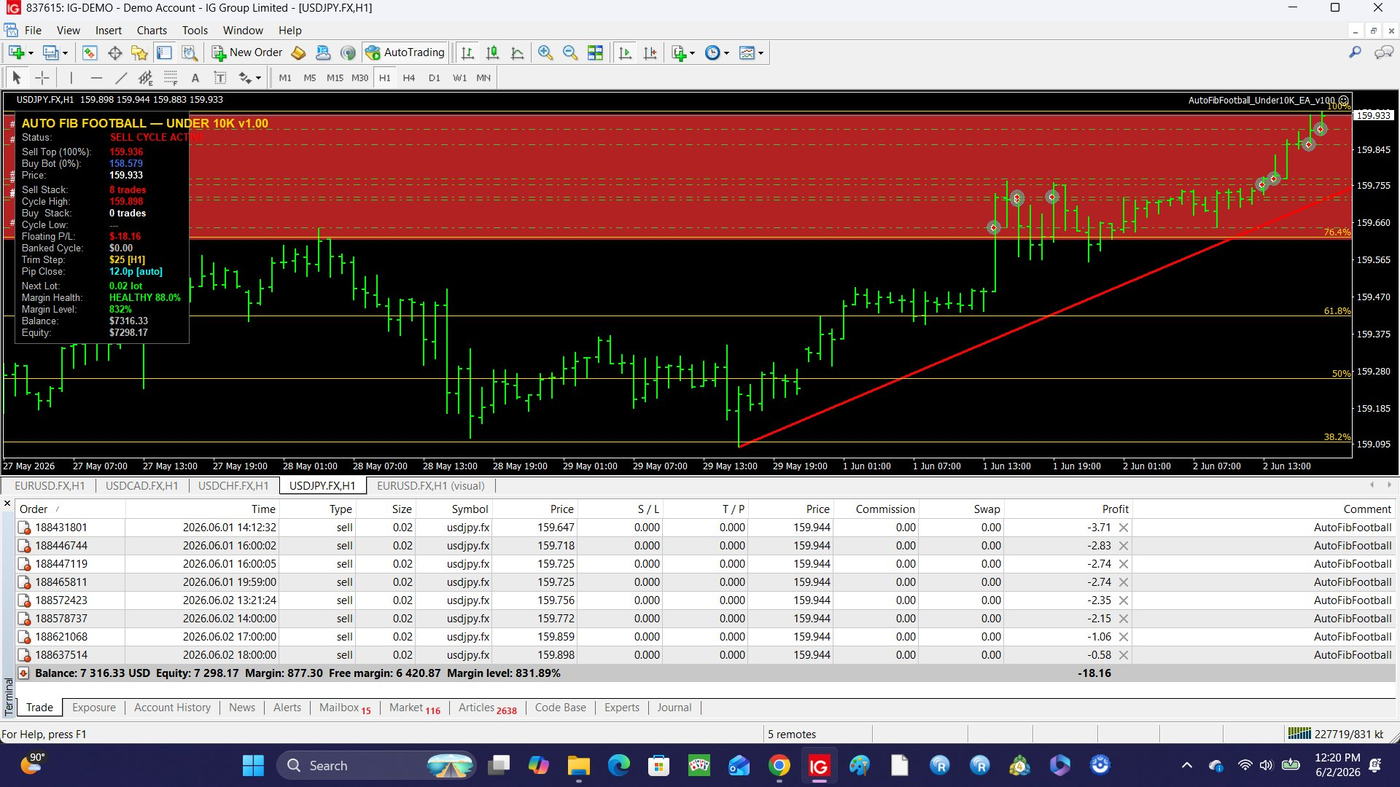The width and height of the screenshot is (1400, 787).
Task: Click the Periods clock icon
Action: click(712, 52)
